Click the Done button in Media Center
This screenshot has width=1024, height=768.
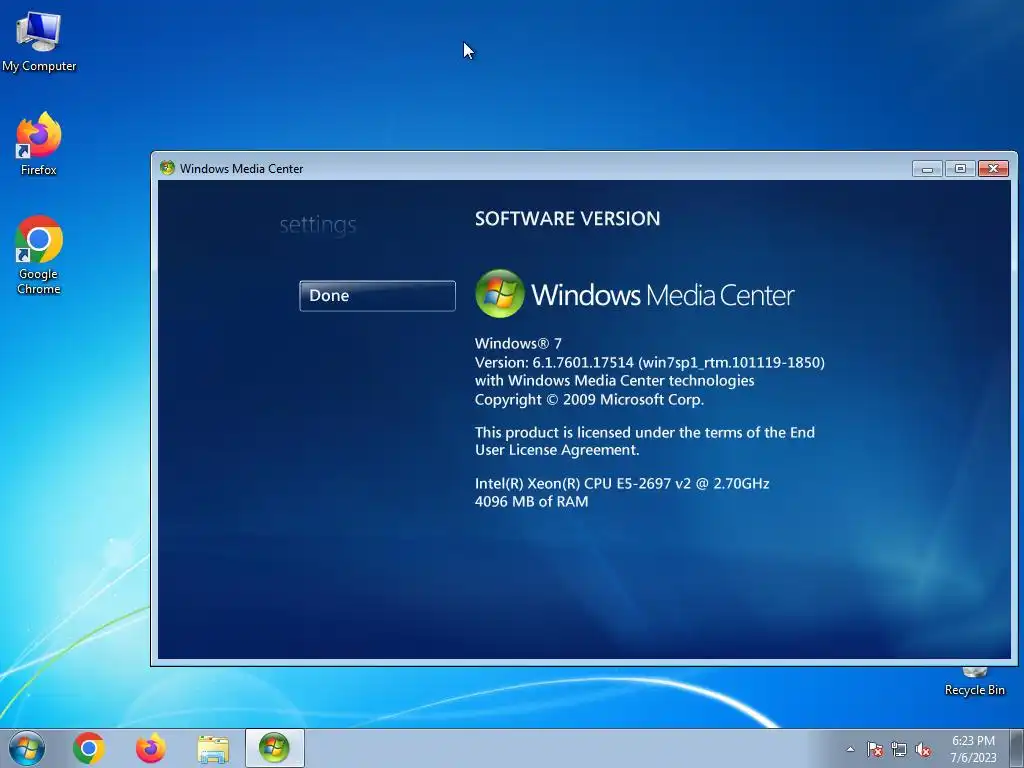(x=377, y=296)
